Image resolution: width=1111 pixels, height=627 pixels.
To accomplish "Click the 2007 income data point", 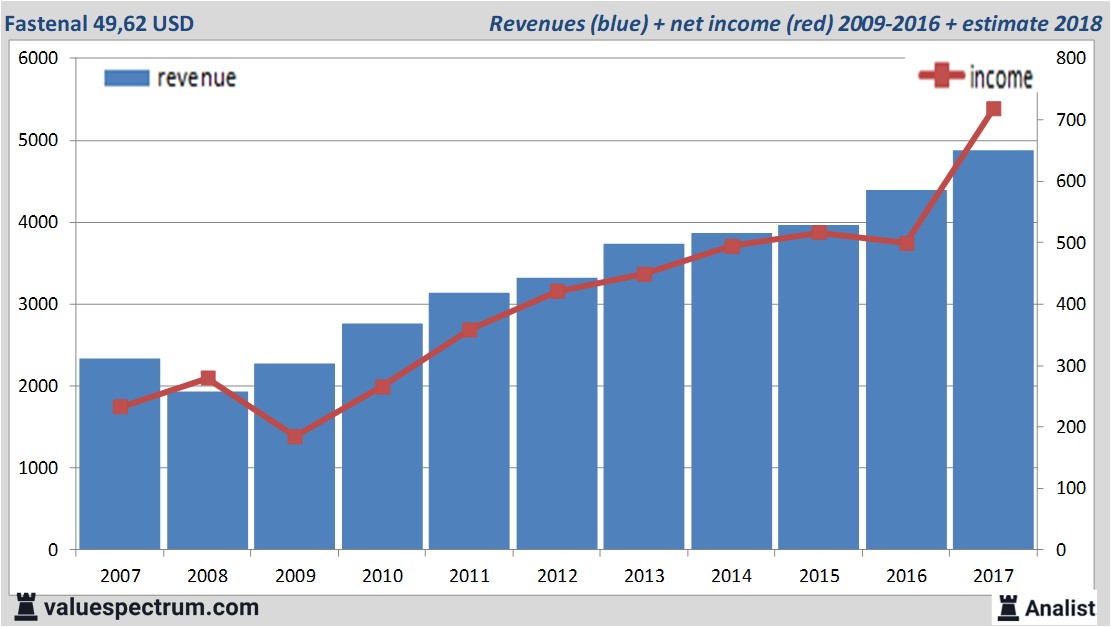I will pos(120,407).
